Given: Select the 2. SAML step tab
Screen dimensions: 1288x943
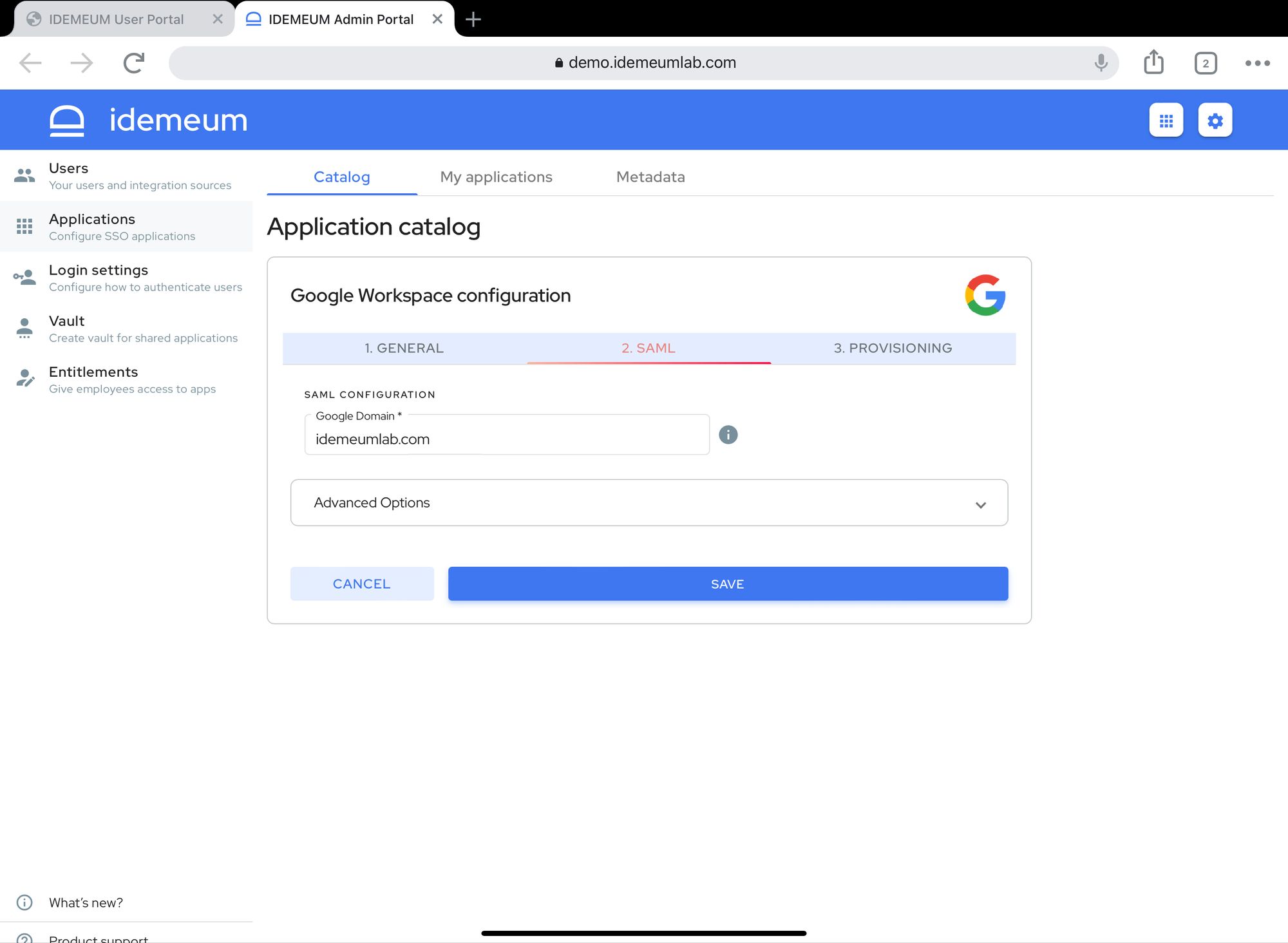Looking at the screenshot, I should 649,348.
